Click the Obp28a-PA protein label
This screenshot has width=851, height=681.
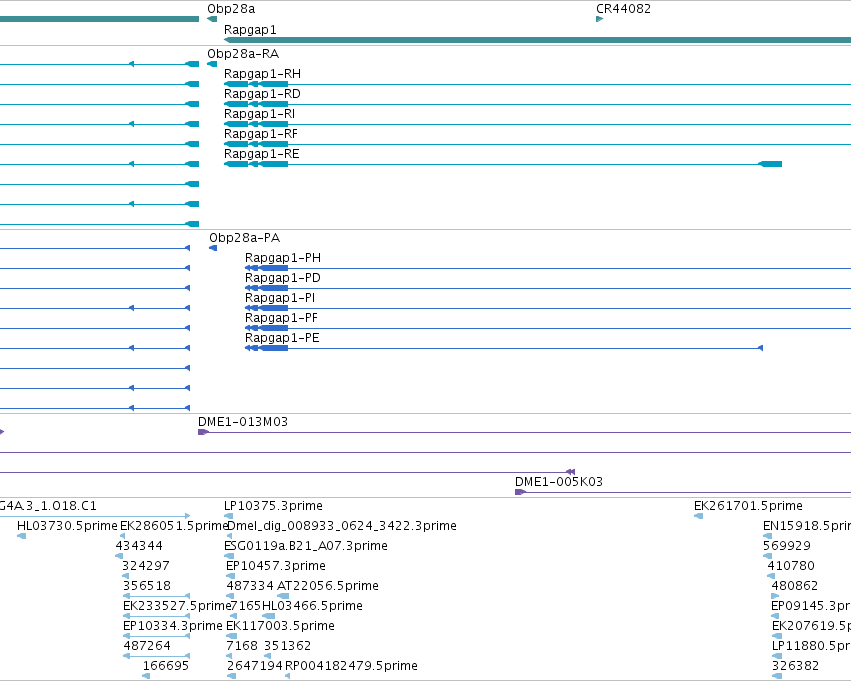[245, 238]
